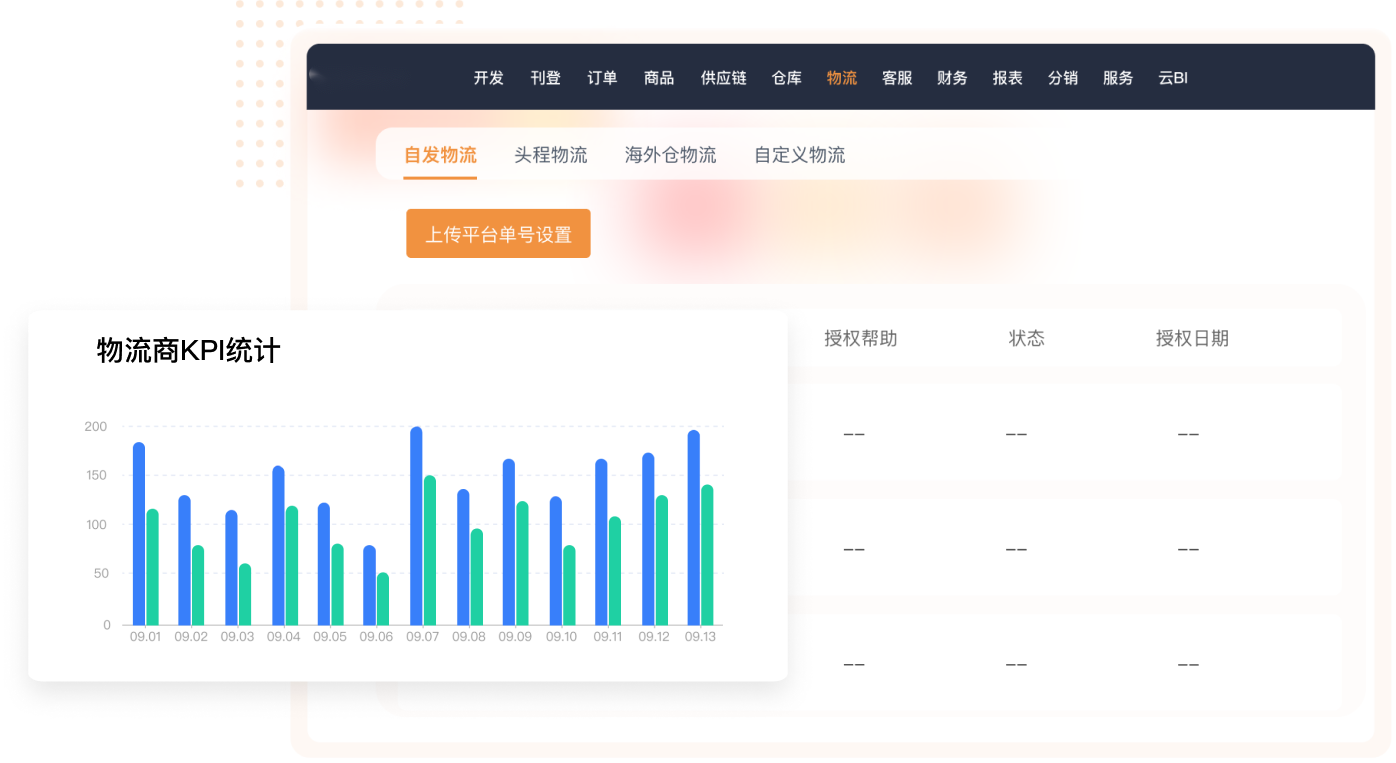The width and height of the screenshot is (1396, 763).
Task: Click the blue bar for 09.07
Action: click(x=416, y=526)
